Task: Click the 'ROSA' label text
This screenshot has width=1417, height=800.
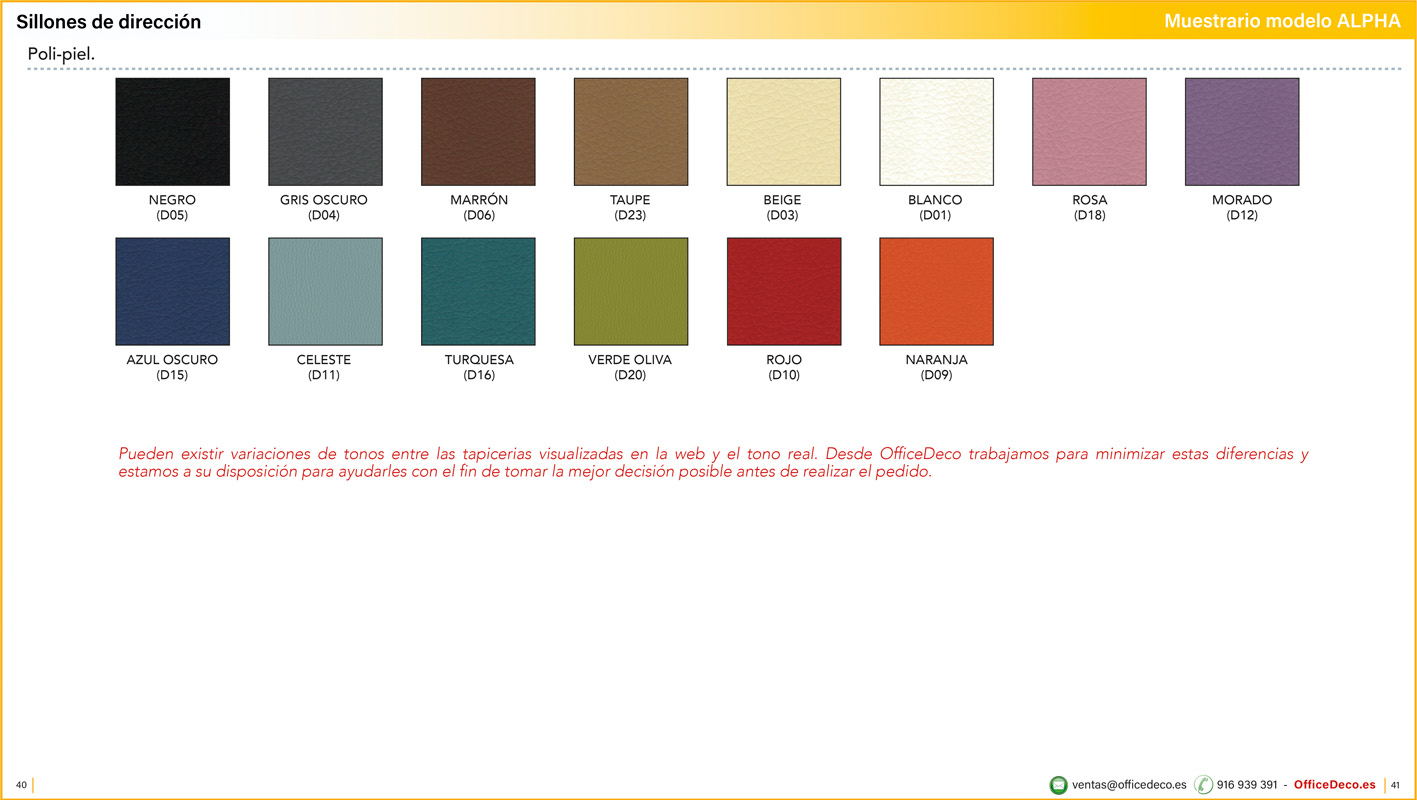Action: pos(1090,200)
